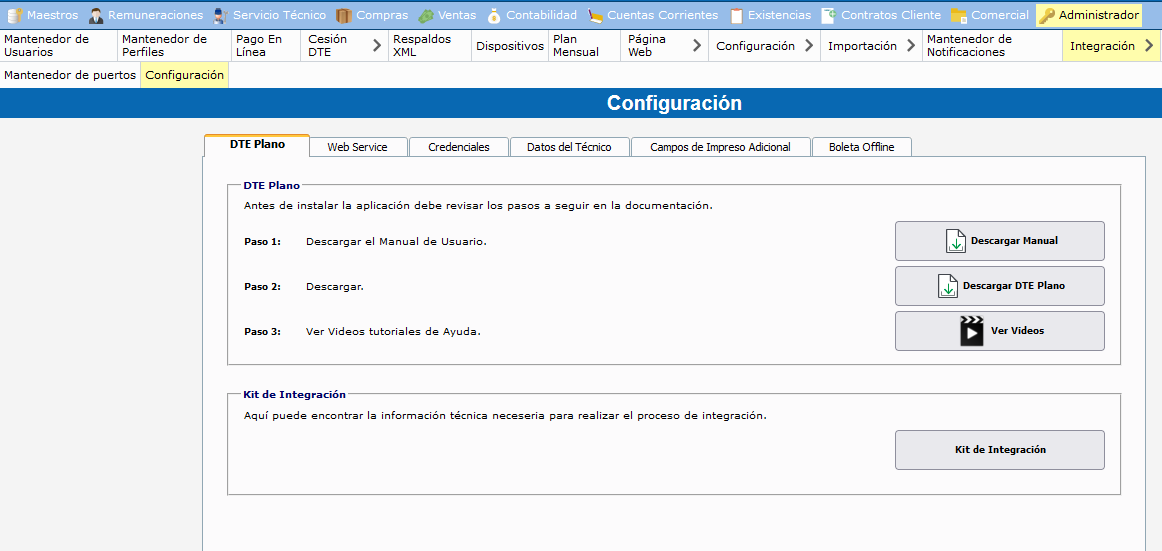Click the 'Paso 3:' label
Screen dimensions: 1162x551
point(262,332)
